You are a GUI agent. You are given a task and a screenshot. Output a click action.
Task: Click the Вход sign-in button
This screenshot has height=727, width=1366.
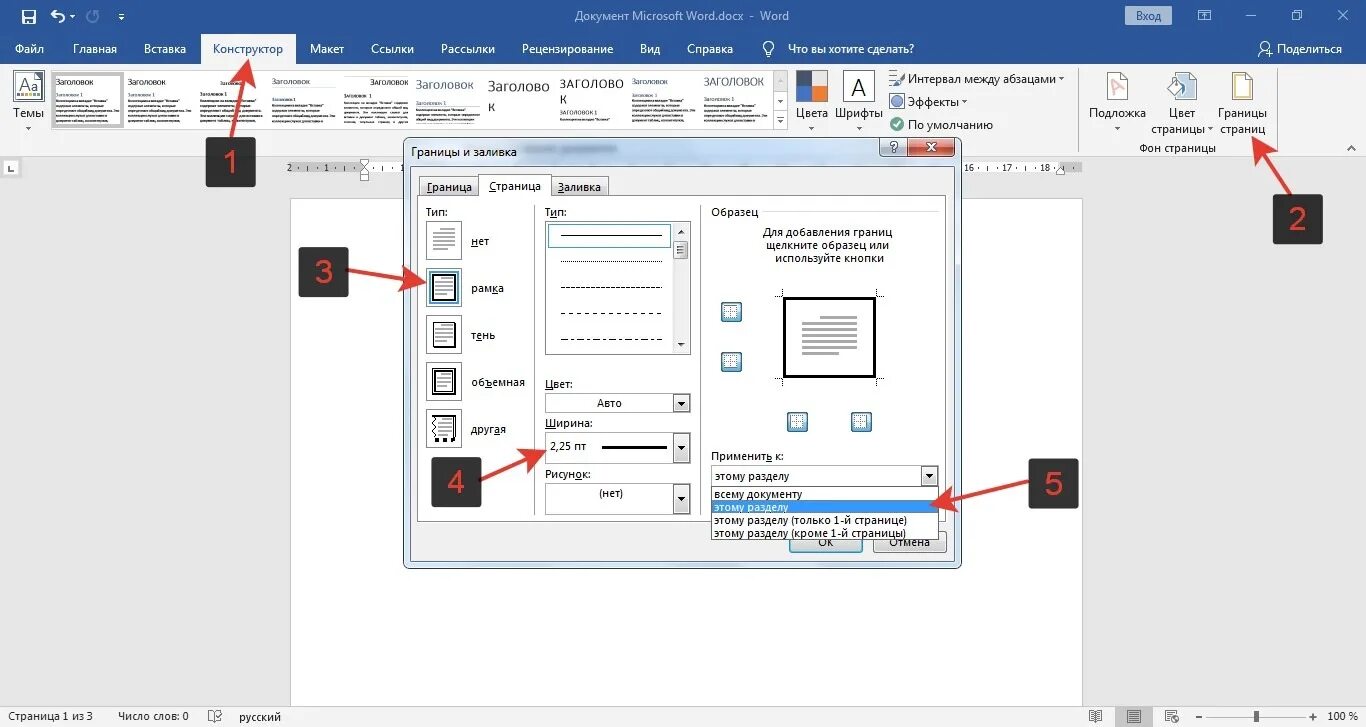click(1149, 16)
